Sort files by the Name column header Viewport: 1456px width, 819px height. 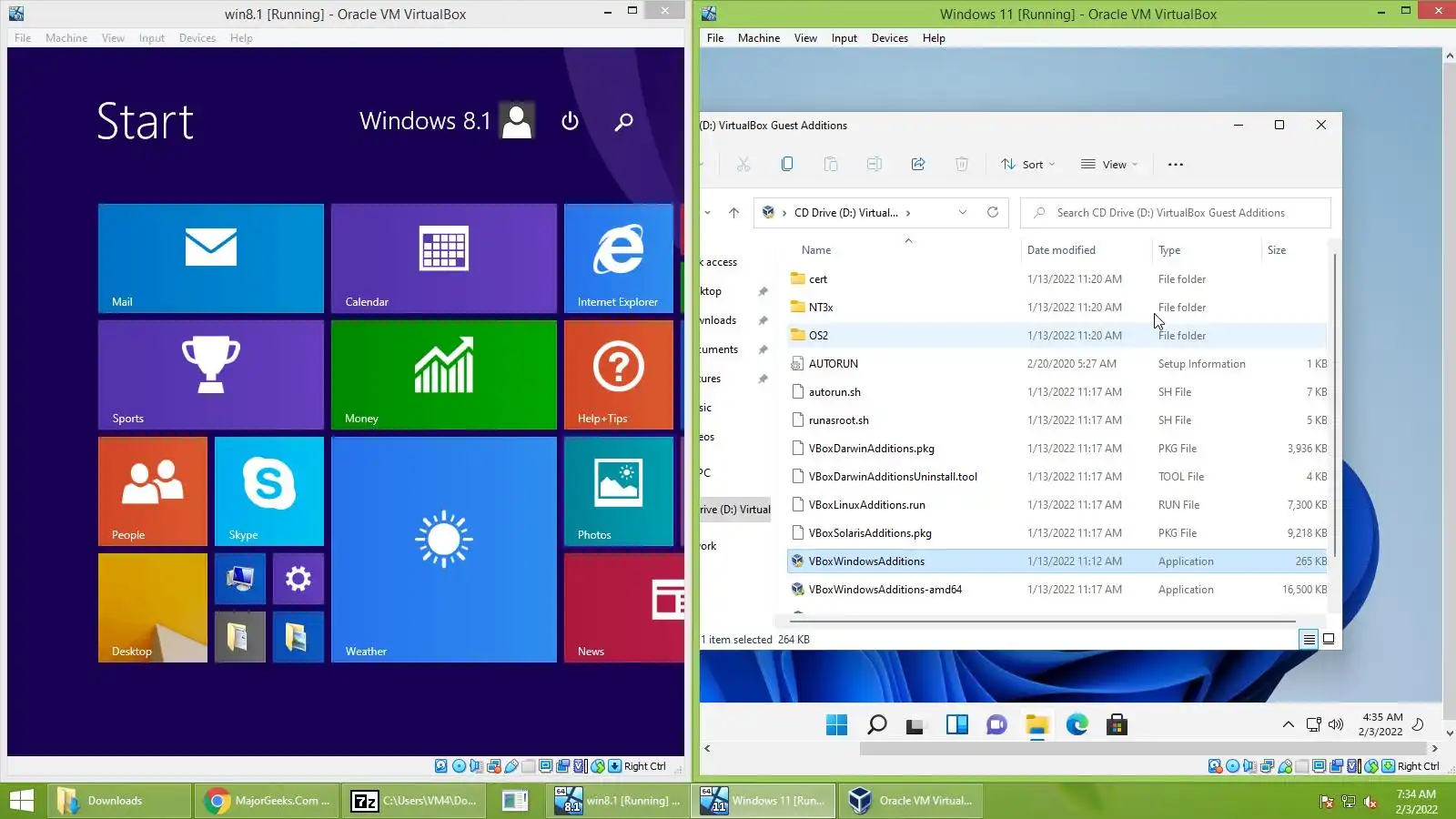[816, 250]
